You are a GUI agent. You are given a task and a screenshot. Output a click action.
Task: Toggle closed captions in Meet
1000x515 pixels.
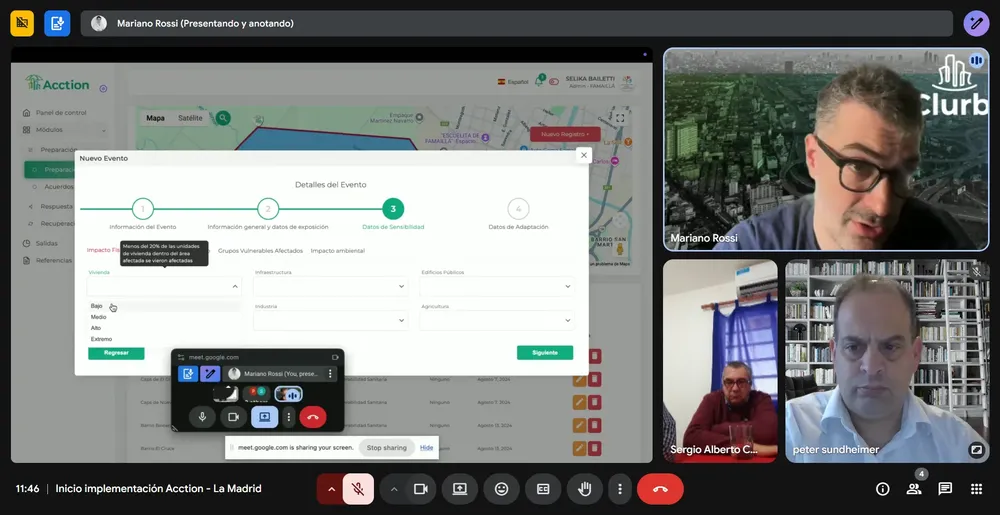click(543, 489)
